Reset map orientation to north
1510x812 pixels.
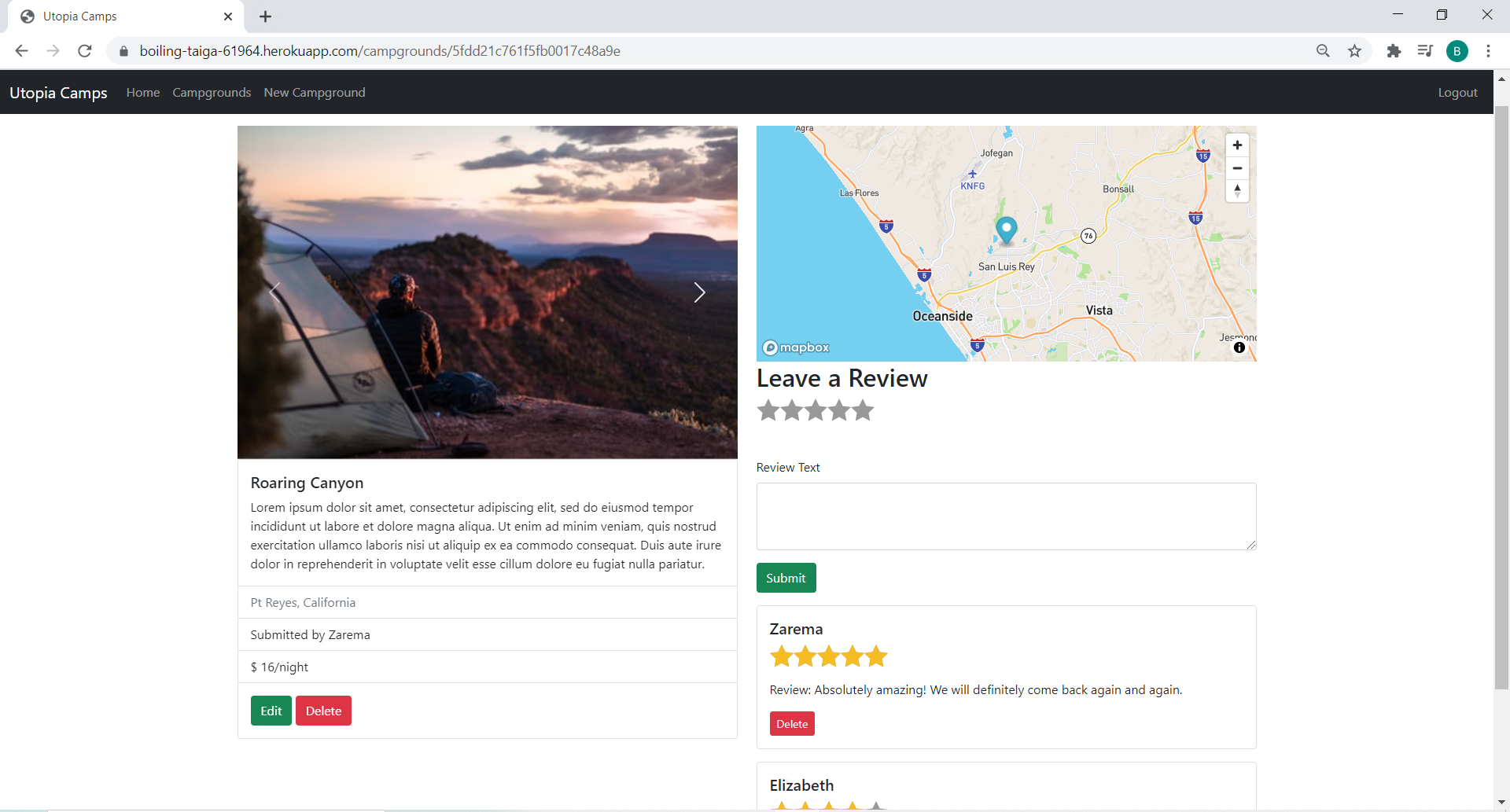click(1237, 191)
